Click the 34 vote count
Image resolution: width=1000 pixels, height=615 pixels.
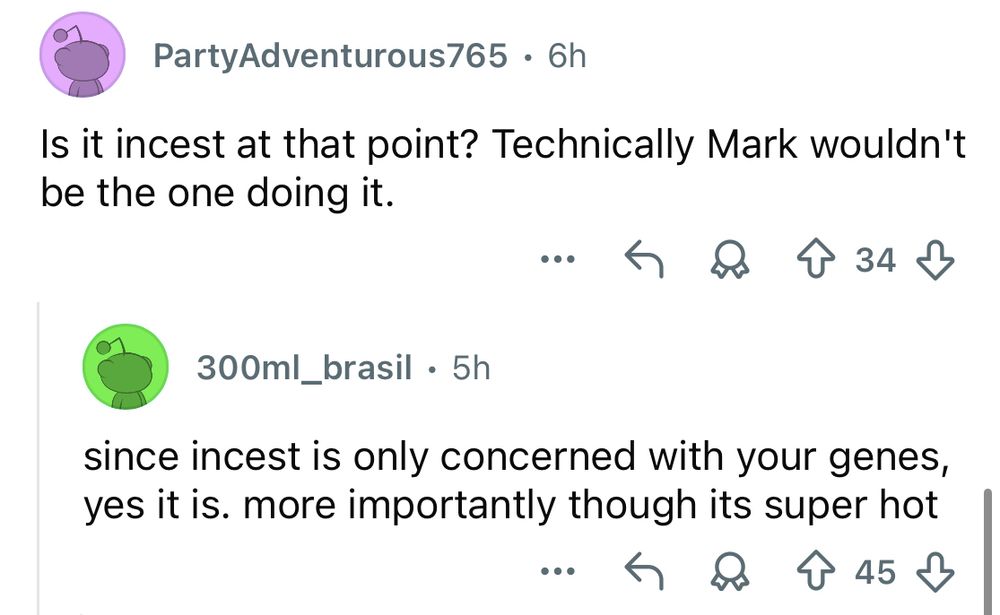(874, 260)
